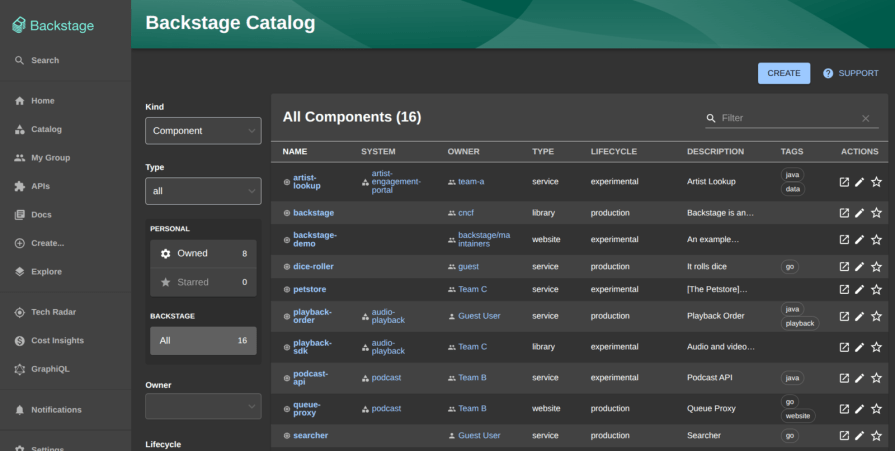Open team-a owner link

coord(471,182)
